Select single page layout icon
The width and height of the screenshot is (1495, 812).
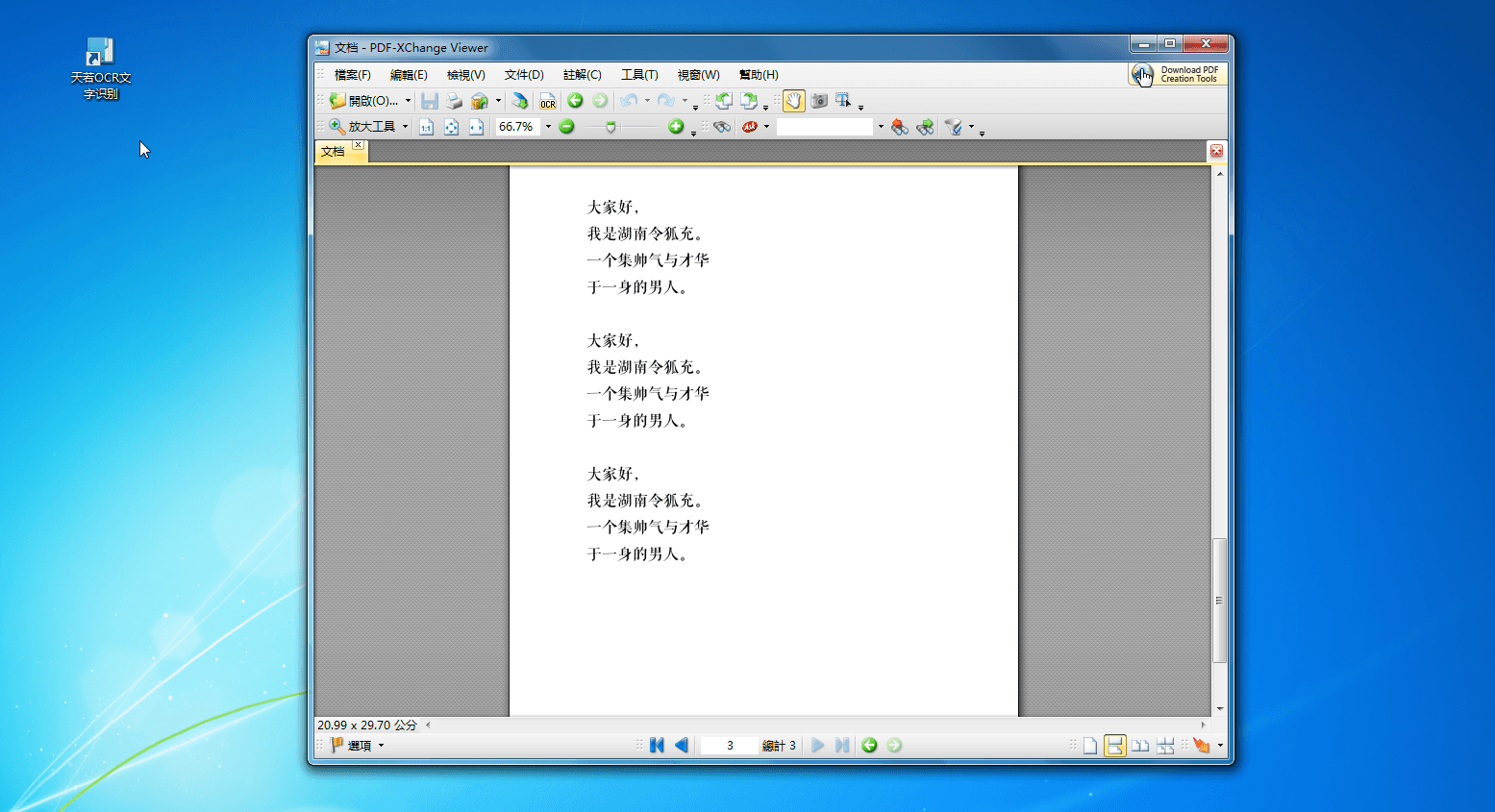1090,746
